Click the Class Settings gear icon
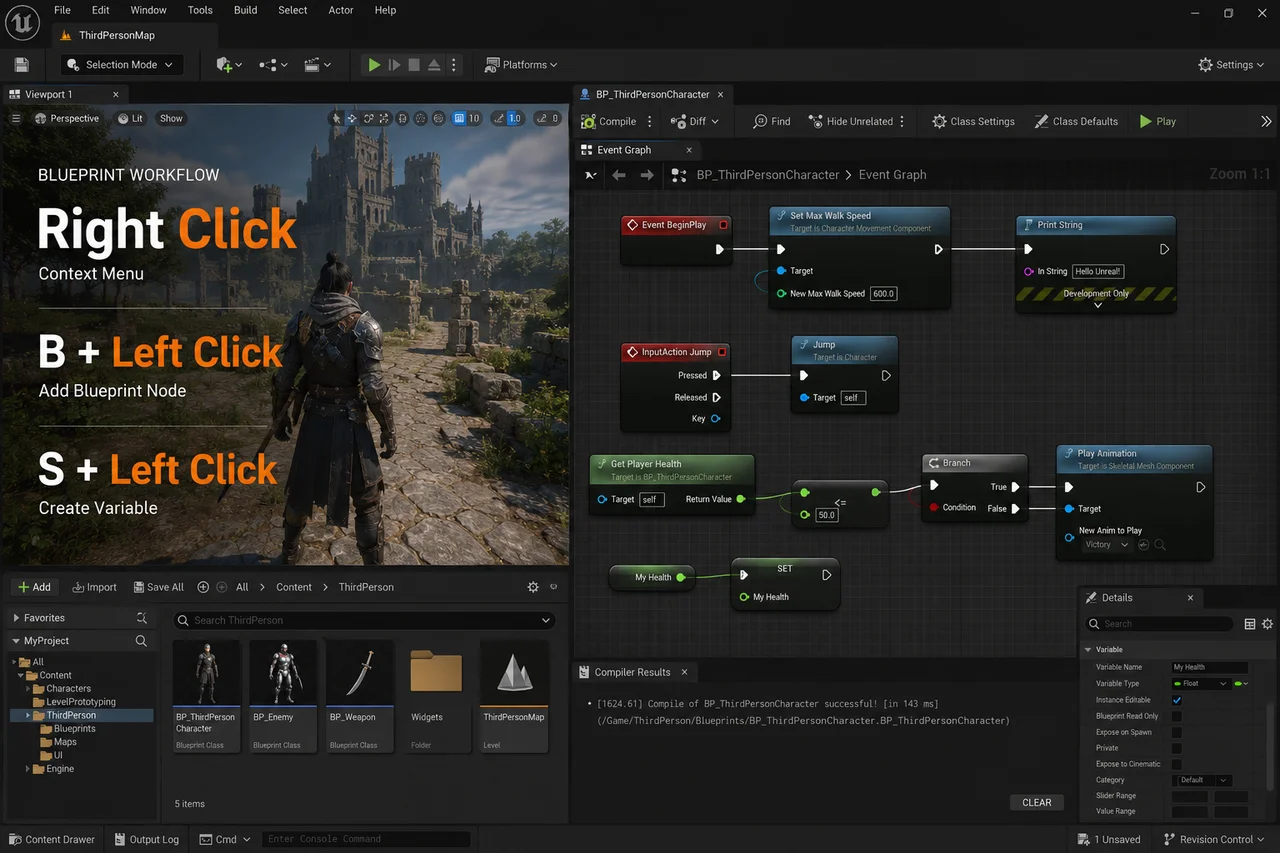The width and height of the screenshot is (1280, 853). (x=939, y=121)
